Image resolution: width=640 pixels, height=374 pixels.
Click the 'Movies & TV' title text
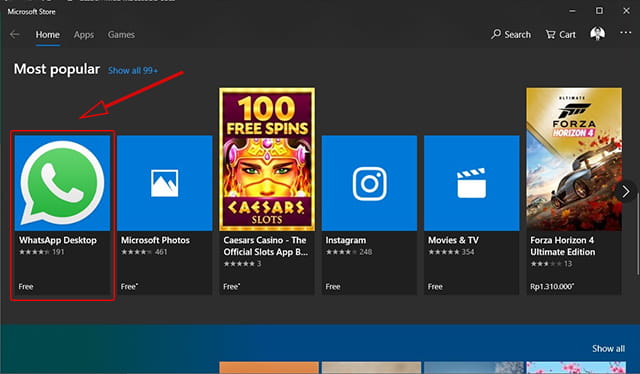[x=453, y=240]
